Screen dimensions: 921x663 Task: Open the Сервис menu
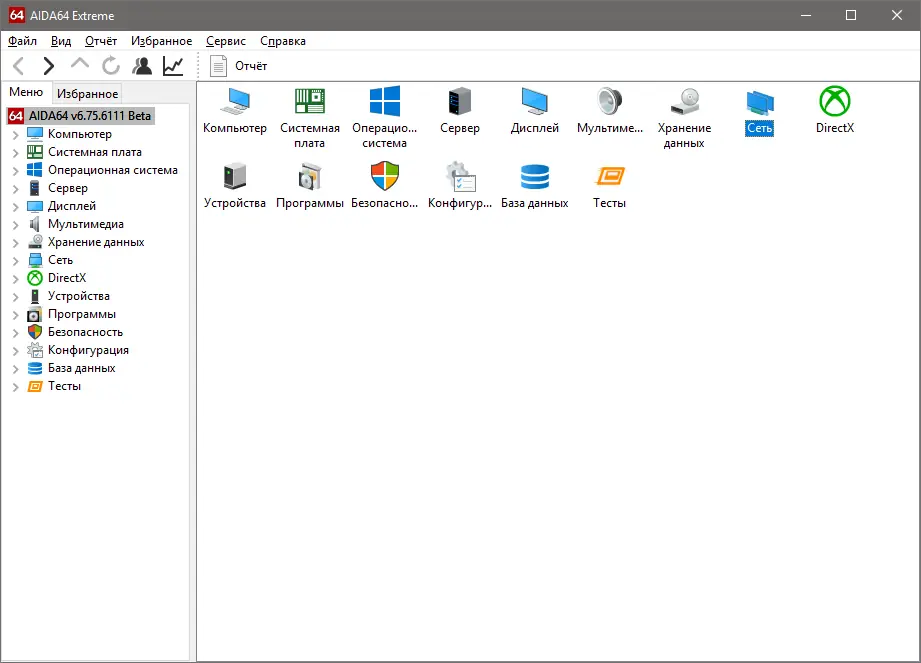click(x=224, y=41)
